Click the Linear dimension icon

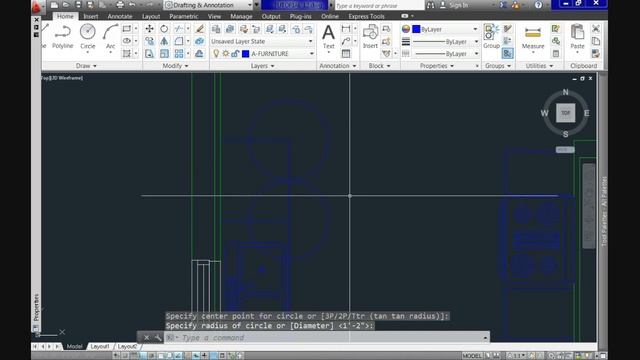coord(346,29)
